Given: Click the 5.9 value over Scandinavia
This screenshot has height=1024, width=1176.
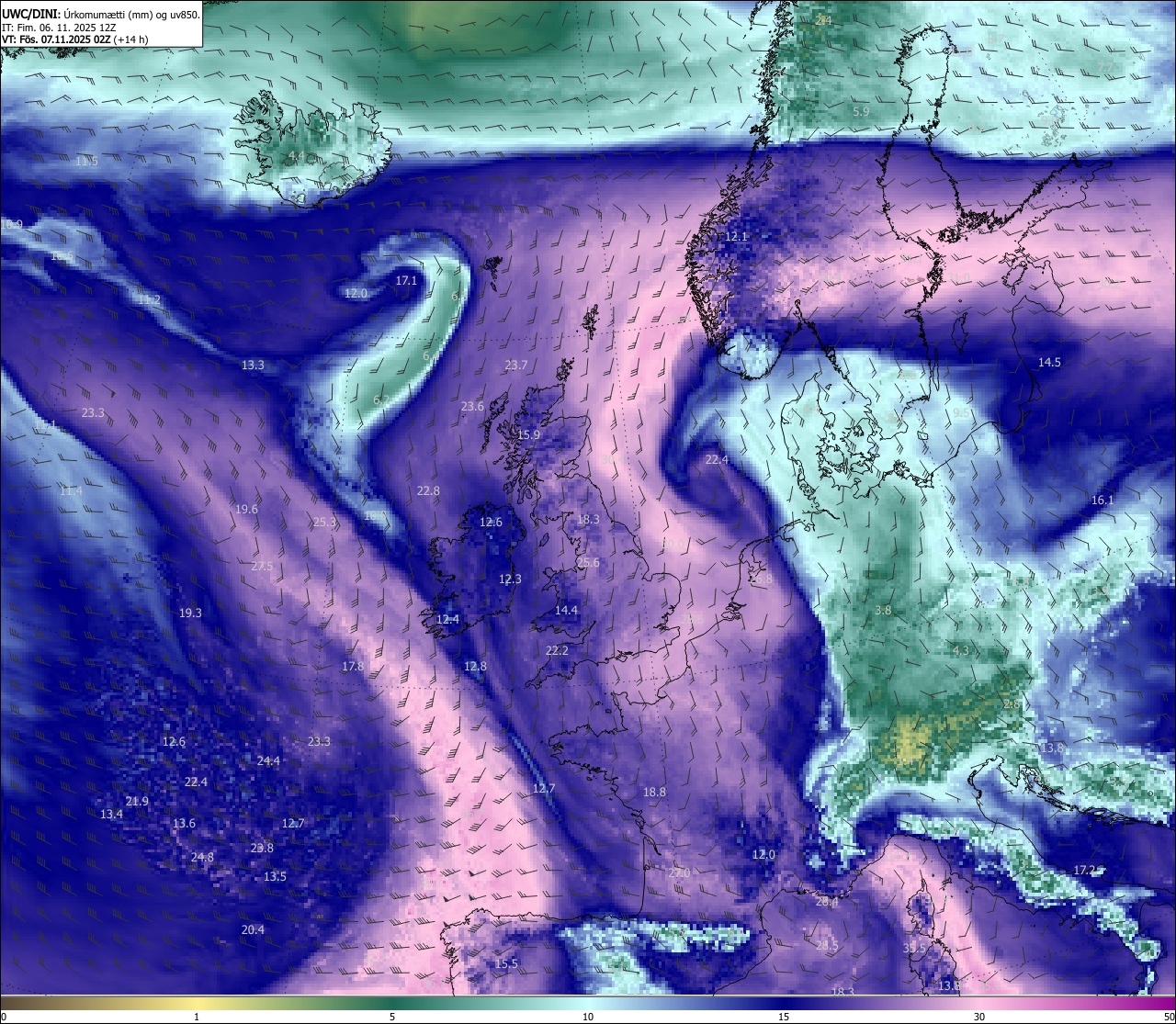Looking at the screenshot, I should 861,111.
